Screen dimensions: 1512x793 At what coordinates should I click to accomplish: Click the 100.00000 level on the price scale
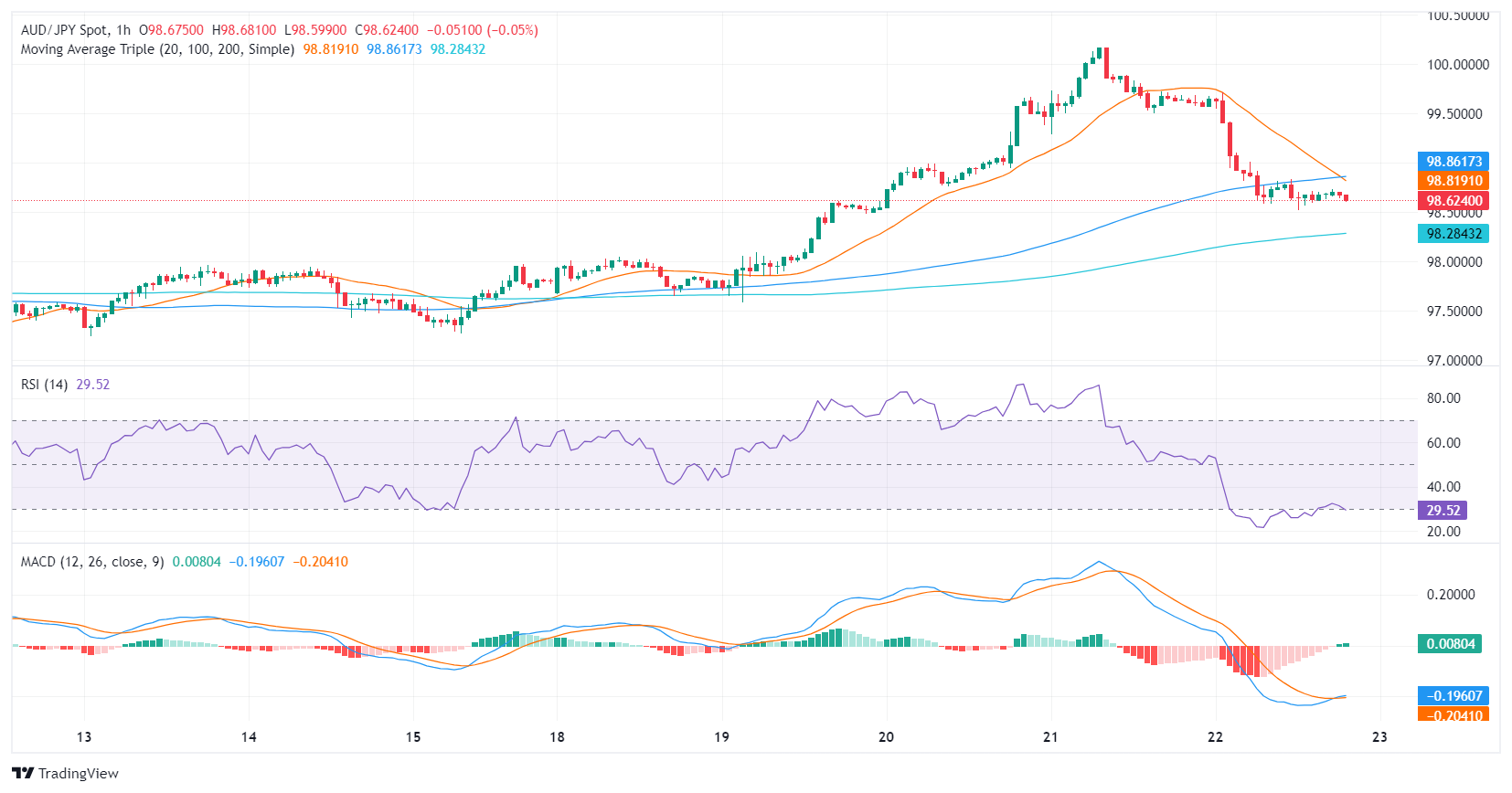click(x=1457, y=65)
